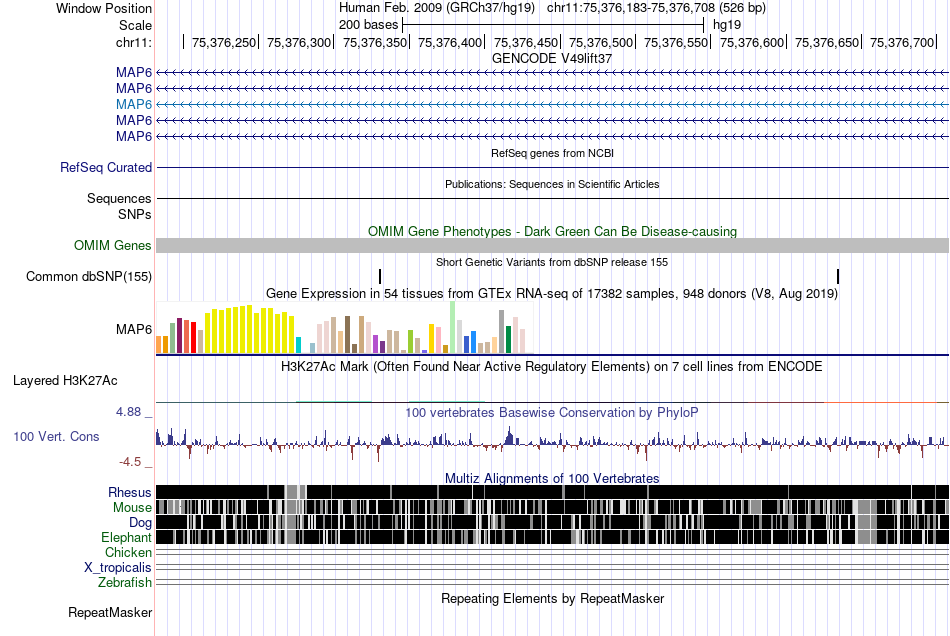This screenshot has width=950, height=636.
Task: Click the Layered H3K27Ac track label
Action: coord(65,380)
